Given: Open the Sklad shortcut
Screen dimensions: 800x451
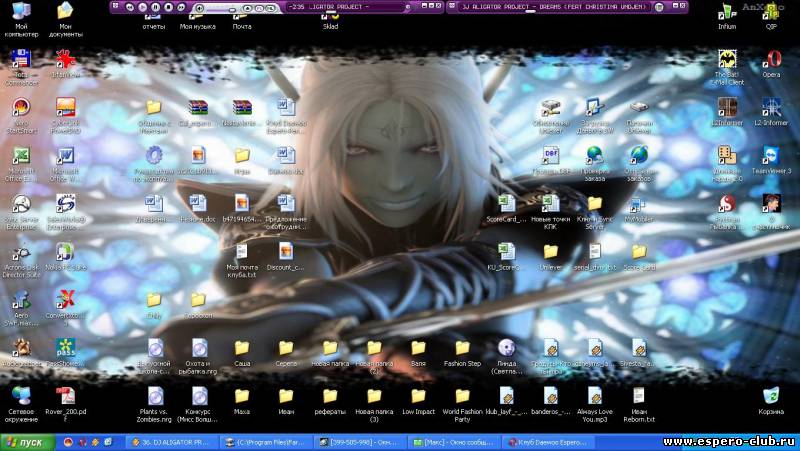Looking at the screenshot, I should tap(330, 21).
